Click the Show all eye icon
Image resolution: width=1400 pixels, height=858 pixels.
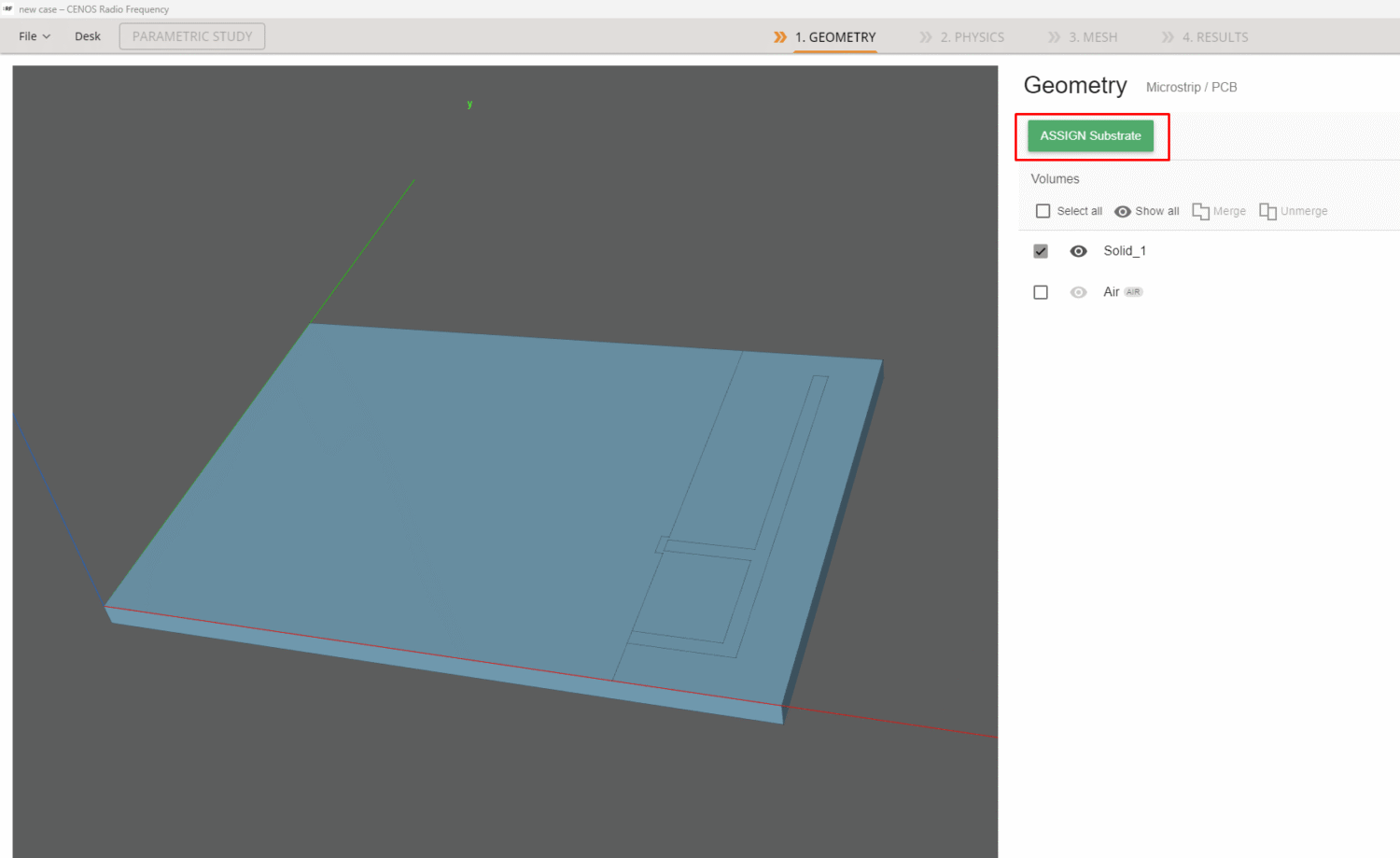[1123, 211]
